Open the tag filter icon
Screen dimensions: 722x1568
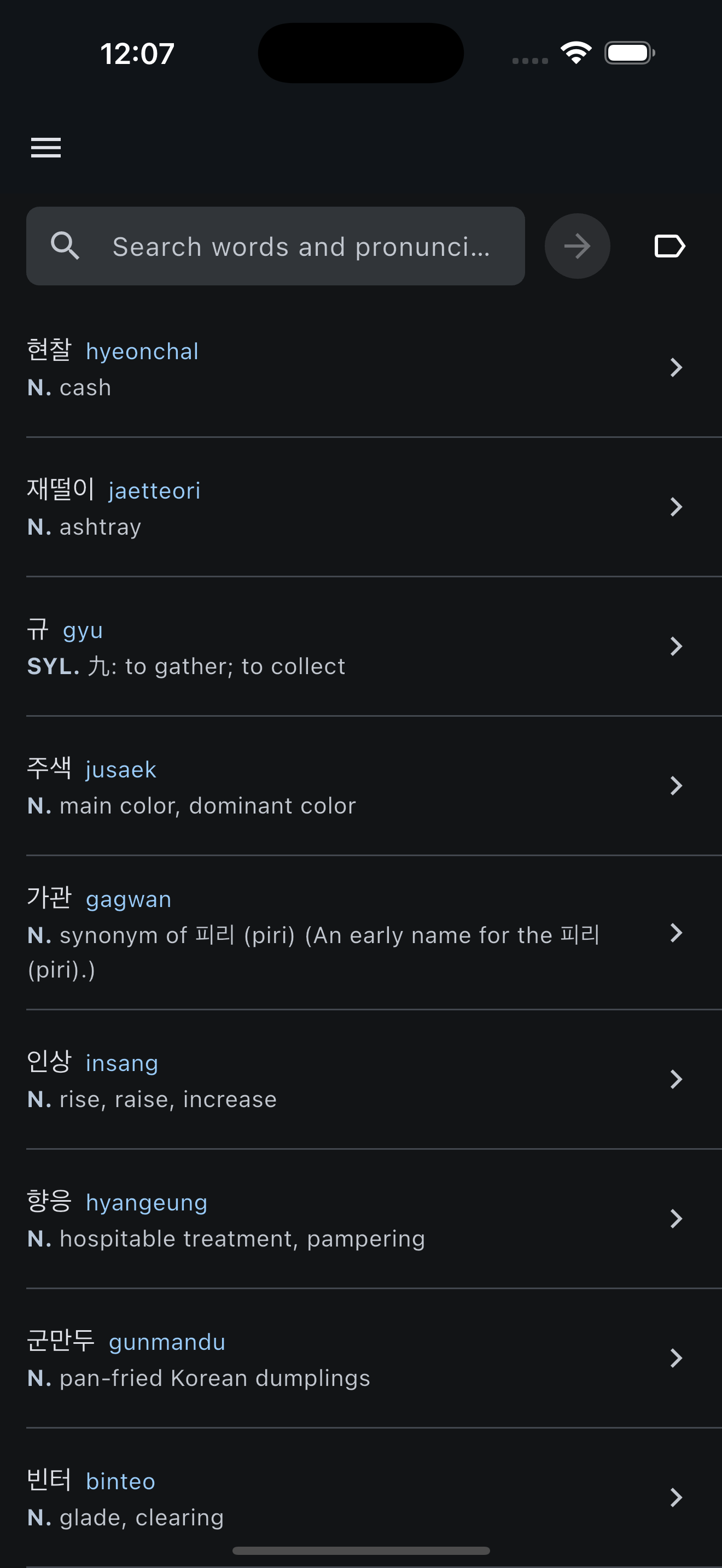[669, 246]
